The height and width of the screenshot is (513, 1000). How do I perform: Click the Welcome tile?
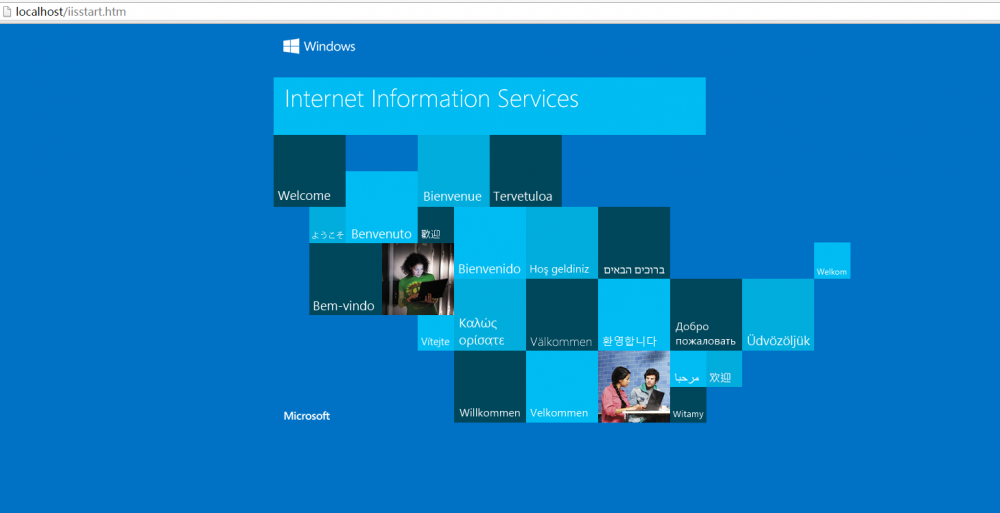point(309,171)
